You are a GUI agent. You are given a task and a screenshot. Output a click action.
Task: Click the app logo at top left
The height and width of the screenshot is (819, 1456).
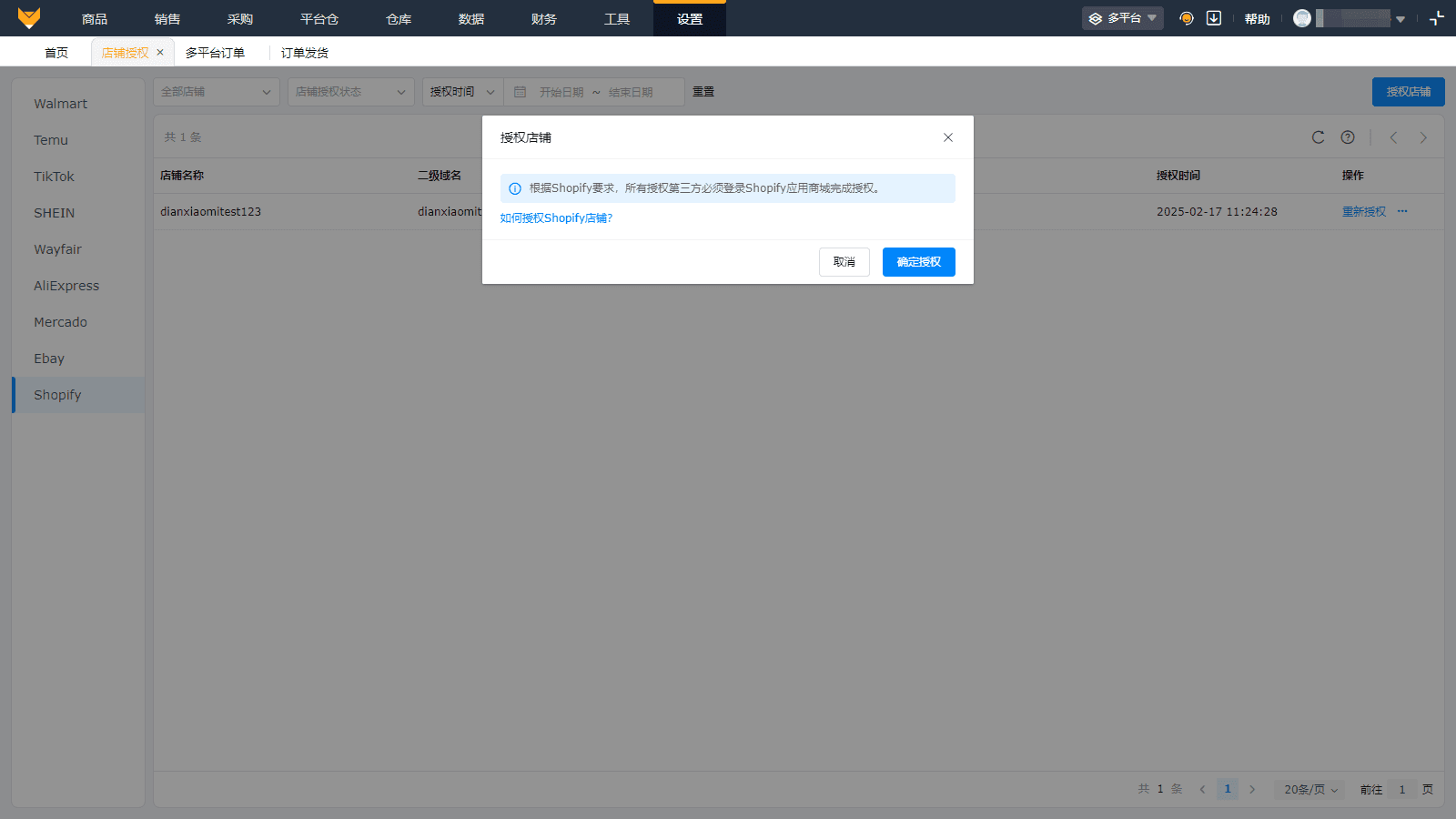pos(30,17)
